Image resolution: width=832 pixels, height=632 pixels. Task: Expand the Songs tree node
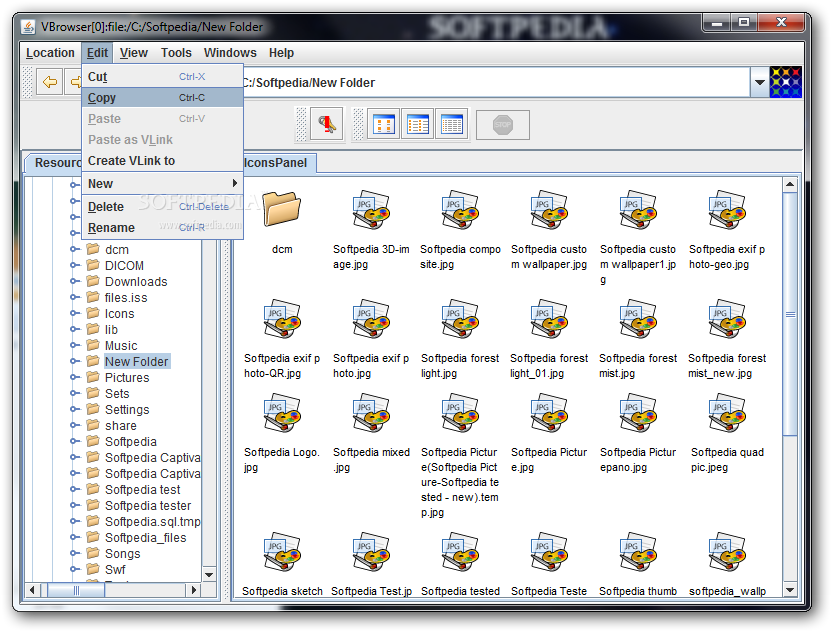(x=74, y=553)
